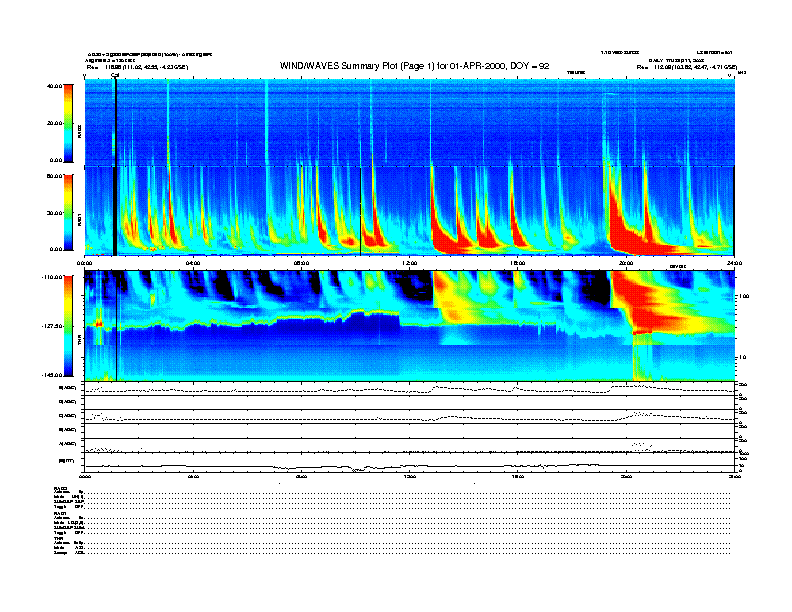Click the 08:00 time label under RAD1 panel
Viewport: 792px width, 612px height.
301,263
